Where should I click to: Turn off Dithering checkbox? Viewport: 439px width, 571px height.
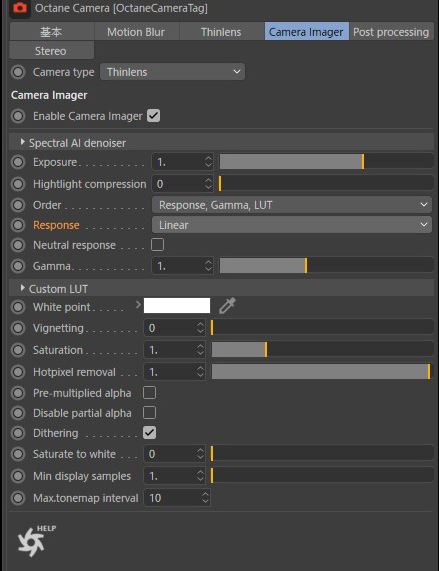pyautogui.click(x=149, y=433)
